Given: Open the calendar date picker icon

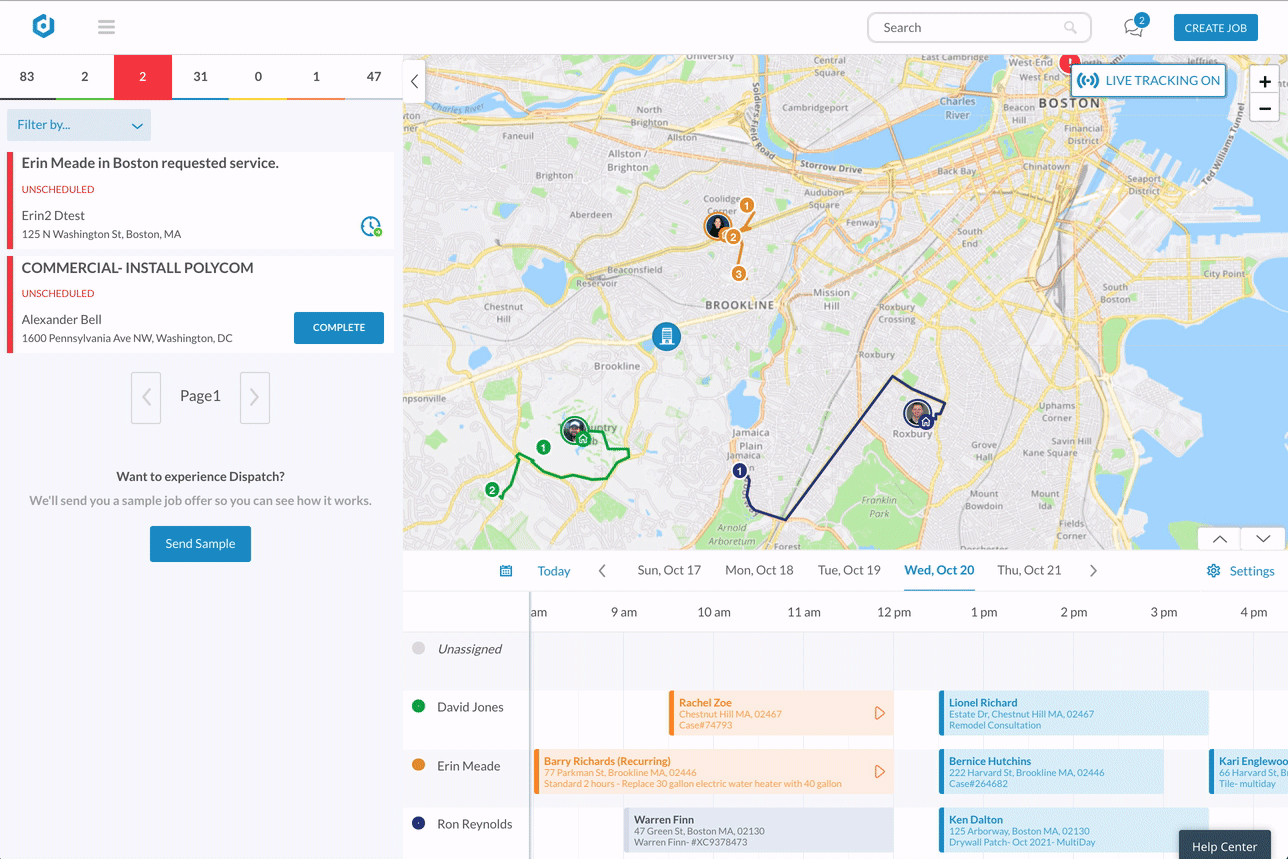Looking at the screenshot, I should click(506, 571).
